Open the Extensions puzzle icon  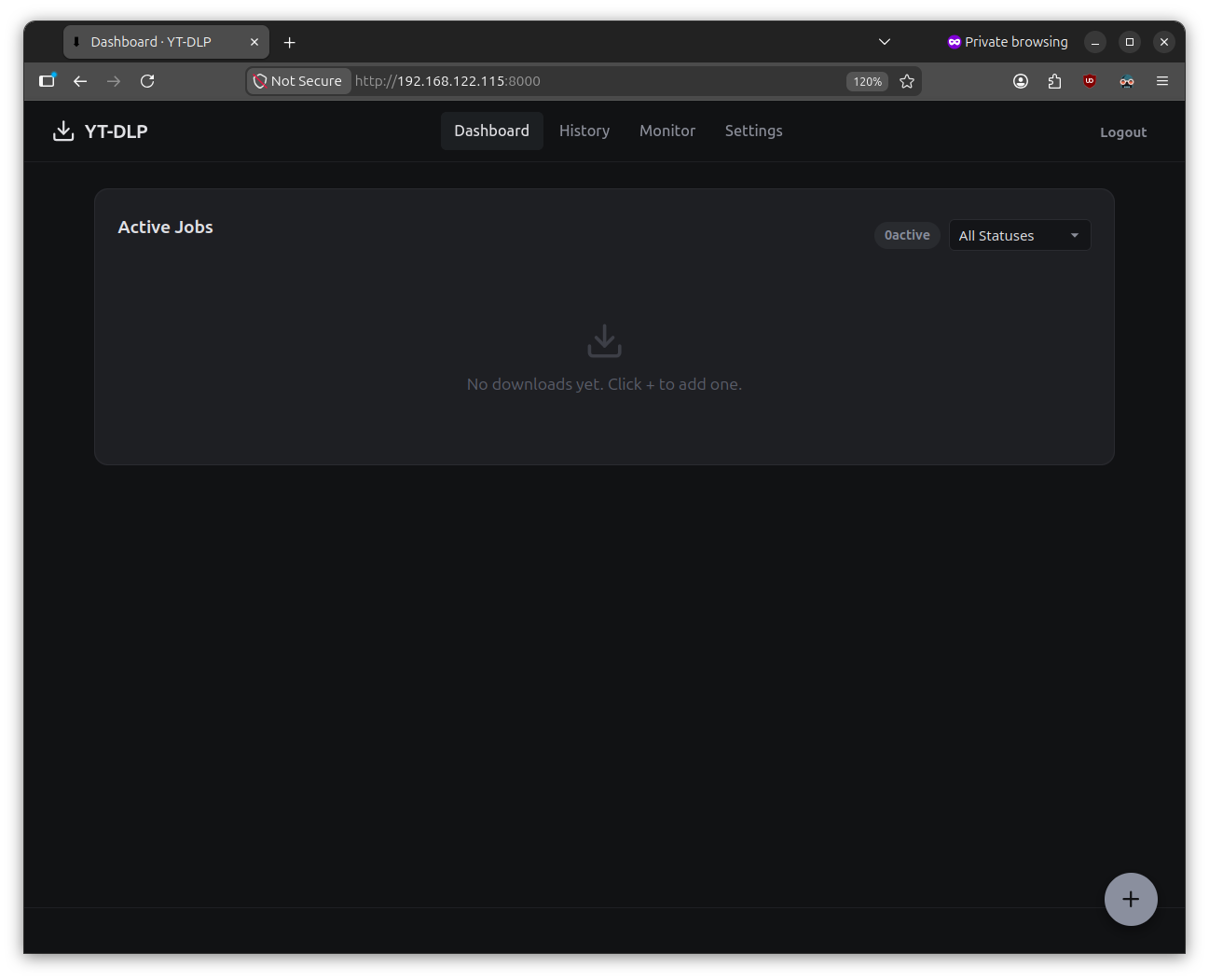[x=1054, y=81]
